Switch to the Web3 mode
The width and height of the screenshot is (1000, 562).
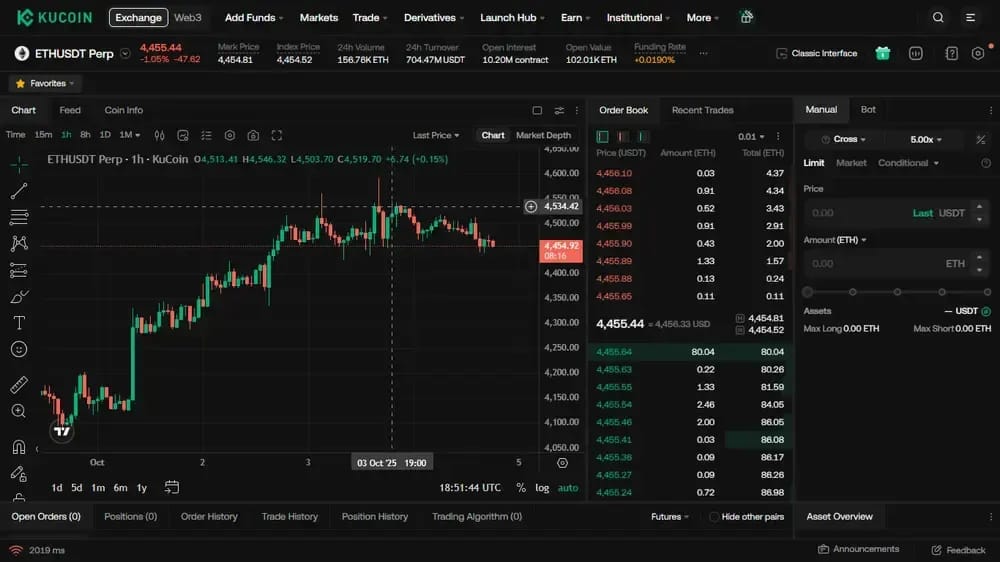pos(188,18)
